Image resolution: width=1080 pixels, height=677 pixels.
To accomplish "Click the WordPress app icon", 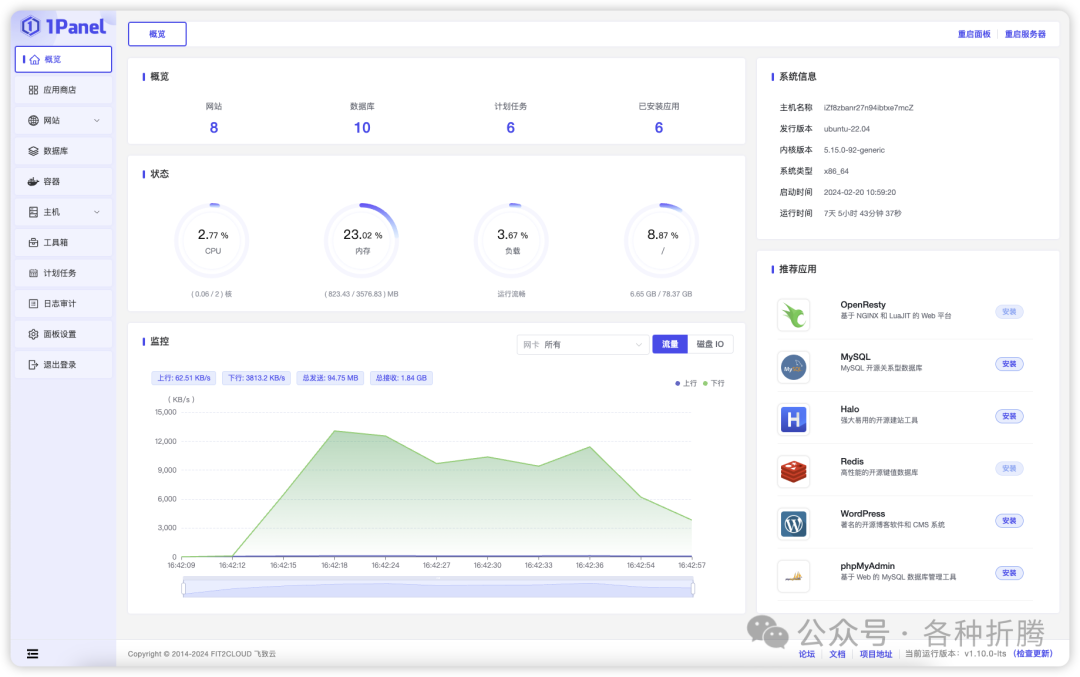I will click(x=793, y=524).
